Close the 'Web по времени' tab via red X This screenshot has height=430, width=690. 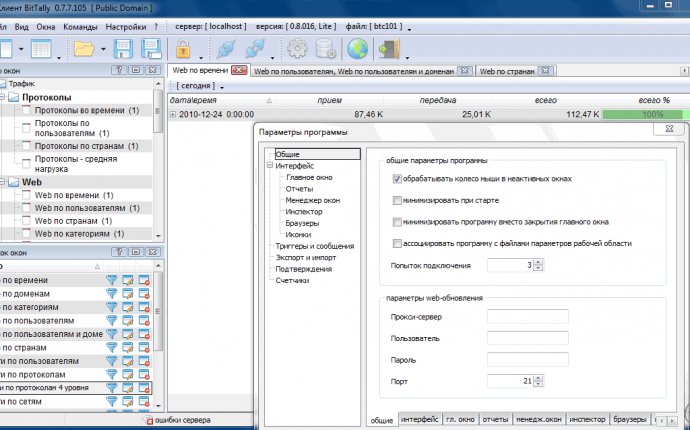pos(239,70)
